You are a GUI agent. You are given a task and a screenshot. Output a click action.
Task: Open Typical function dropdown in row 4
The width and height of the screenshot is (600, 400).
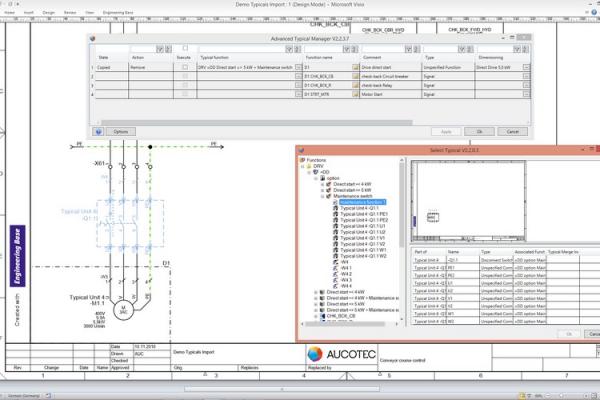pos(298,94)
